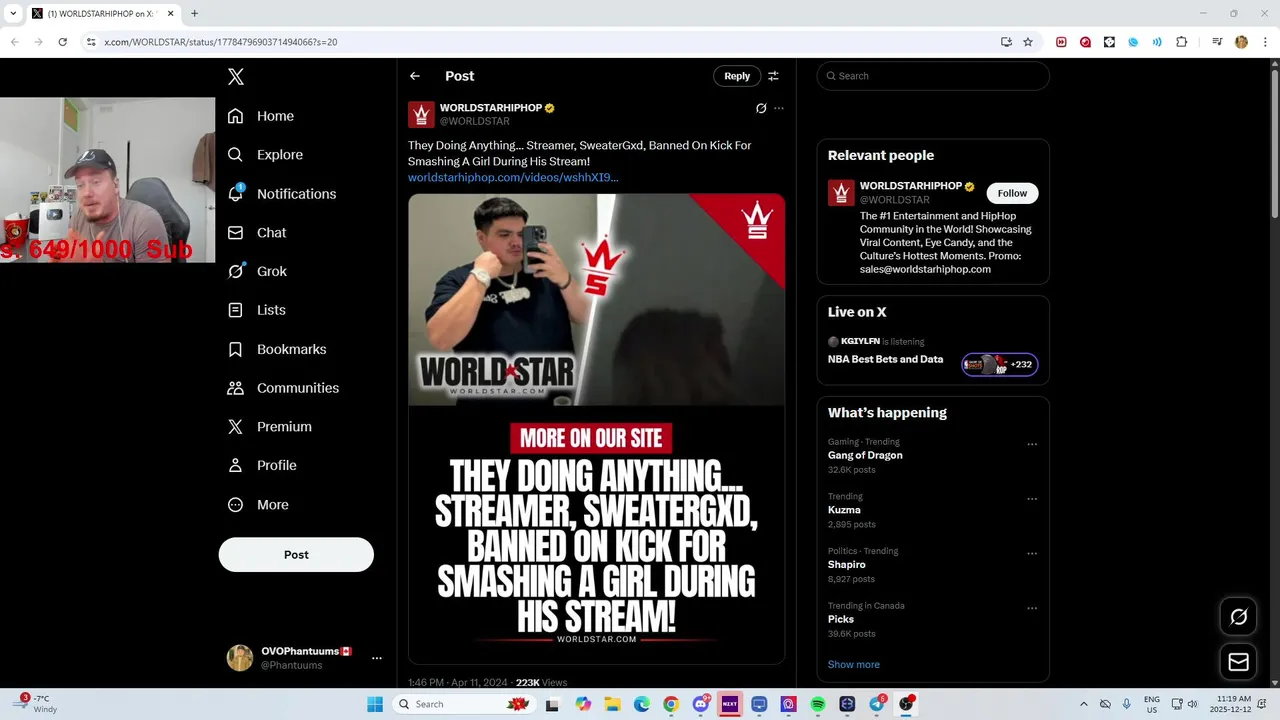
Task: Join the NBA Best Bets and Data space
Action: coord(885,359)
